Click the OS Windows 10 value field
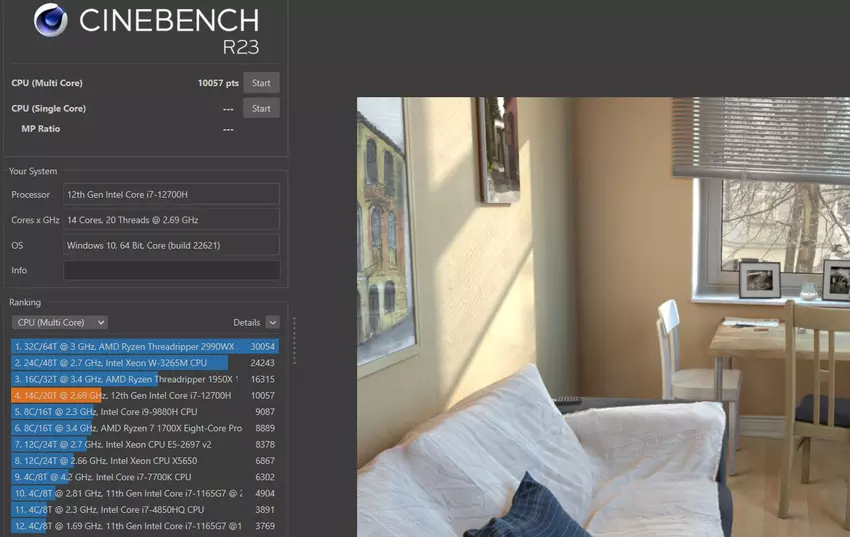 point(171,245)
